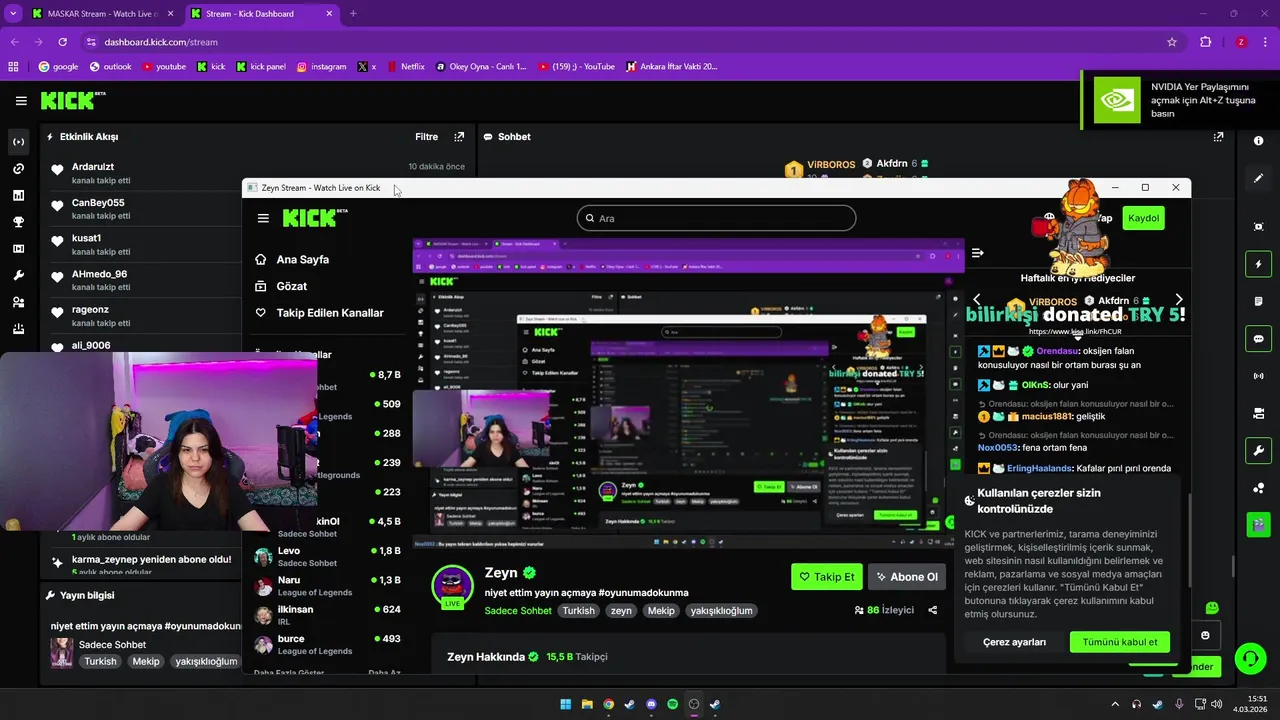Open the analytics bar-chart icon in dashboard sidebar
Image resolution: width=1280 pixels, height=720 pixels.
18,195
